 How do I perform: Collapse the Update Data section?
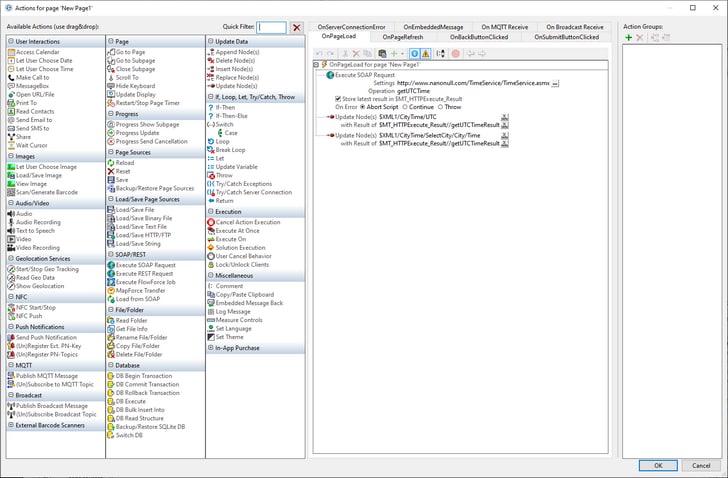click(x=211, y=41)
